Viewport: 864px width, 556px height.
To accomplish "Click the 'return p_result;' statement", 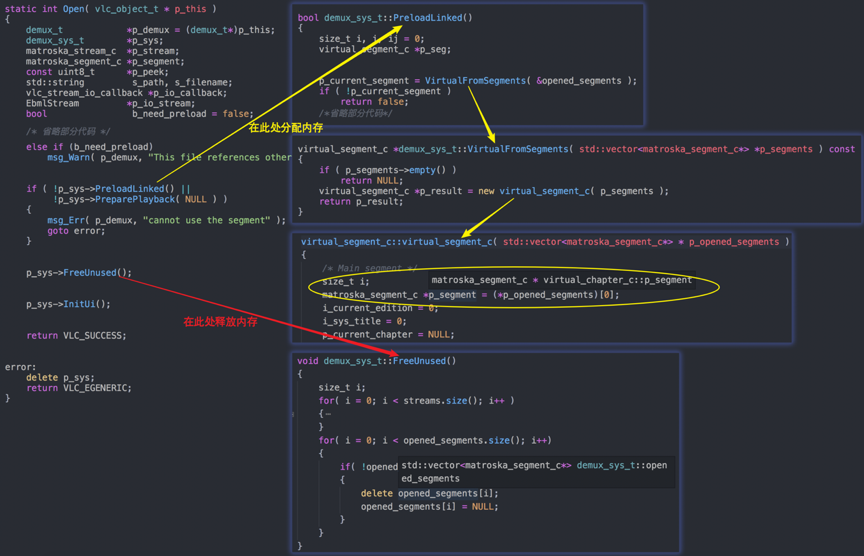I will (x=361, y=201).
